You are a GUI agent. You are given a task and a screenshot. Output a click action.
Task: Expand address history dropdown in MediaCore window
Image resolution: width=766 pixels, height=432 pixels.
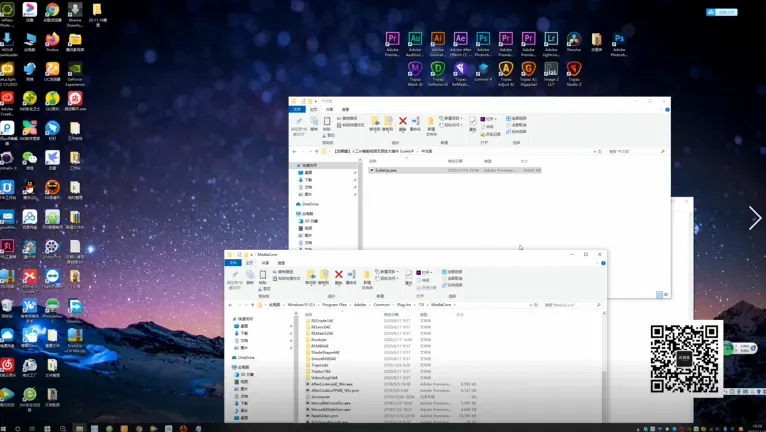click(531, 304)
